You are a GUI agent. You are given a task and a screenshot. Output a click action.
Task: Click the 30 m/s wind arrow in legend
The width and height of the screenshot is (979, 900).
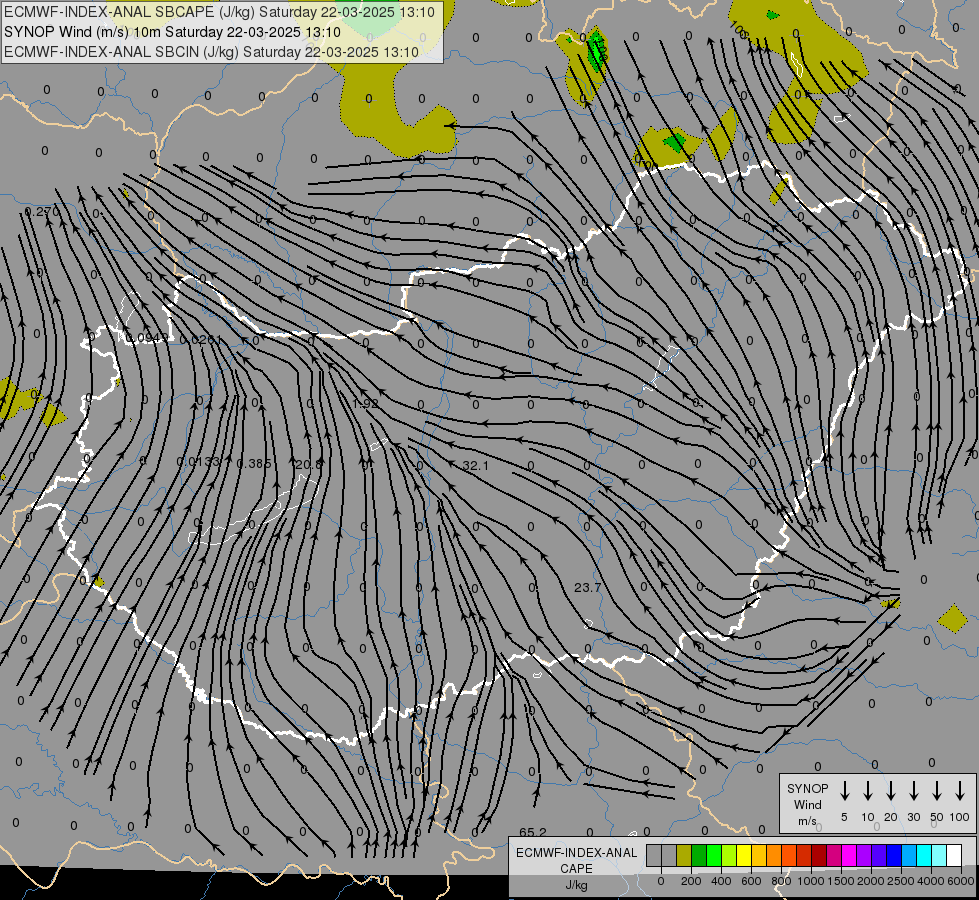(x=913, y=791)
